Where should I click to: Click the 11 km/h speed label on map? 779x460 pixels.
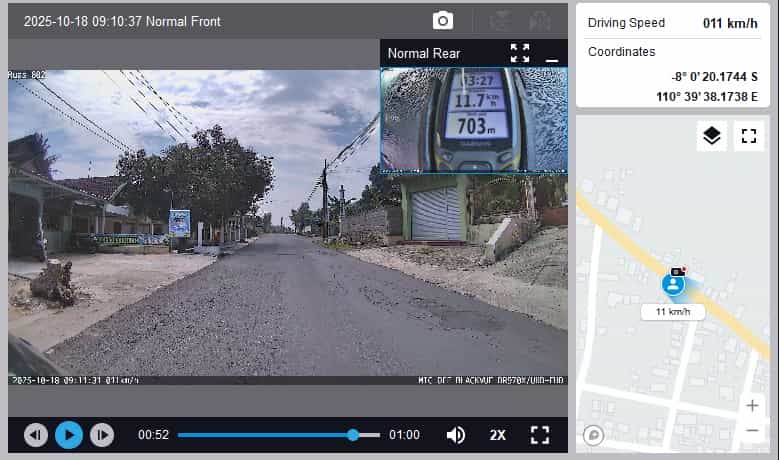(x=673, y=312)
